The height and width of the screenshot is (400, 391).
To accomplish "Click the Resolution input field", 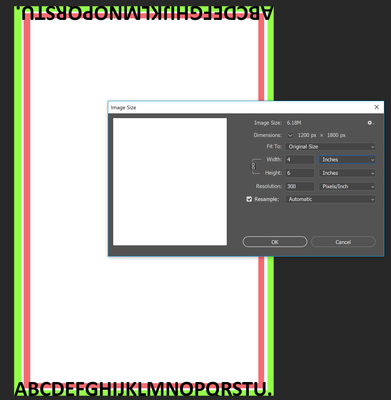I will point(300,186).
